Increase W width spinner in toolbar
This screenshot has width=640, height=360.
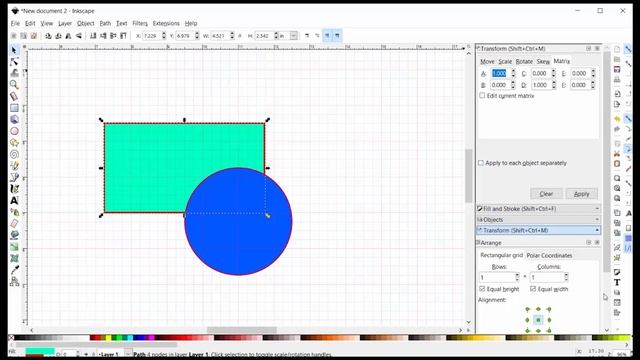(232, 34)
